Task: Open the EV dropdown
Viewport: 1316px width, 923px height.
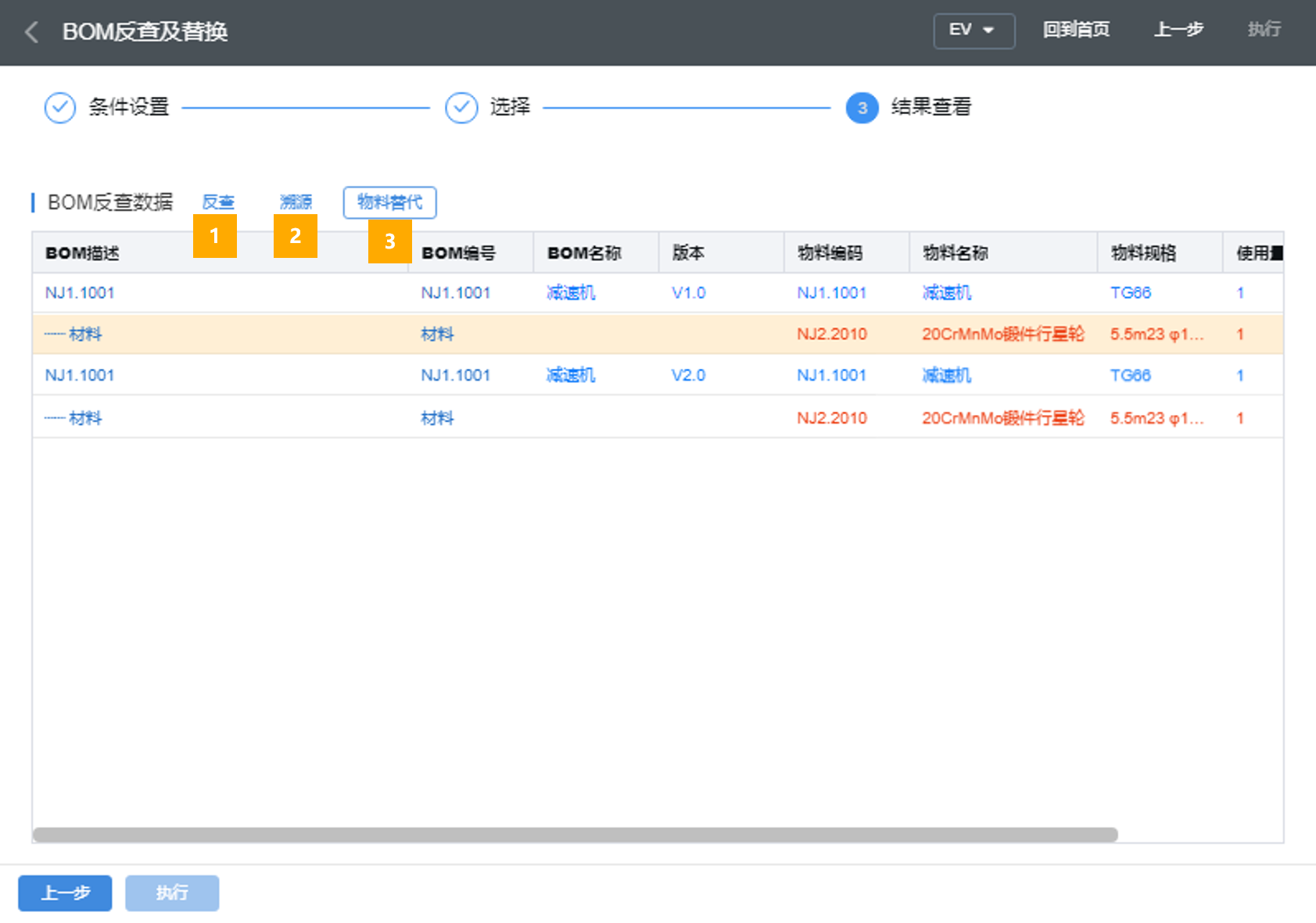Action: coord(974,30)
